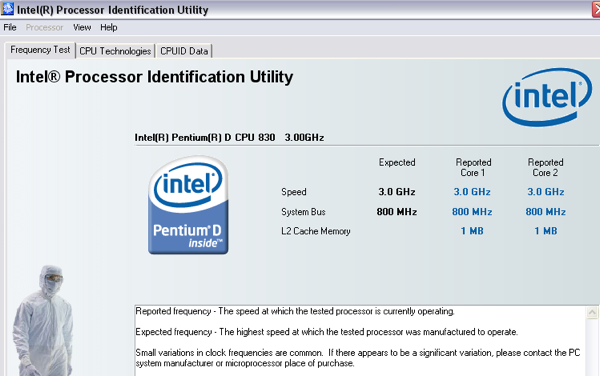The width and height of the screenshot is (600, 376).
Task: Open the disabled Processor menu
Action: click(x=44, y=28)
